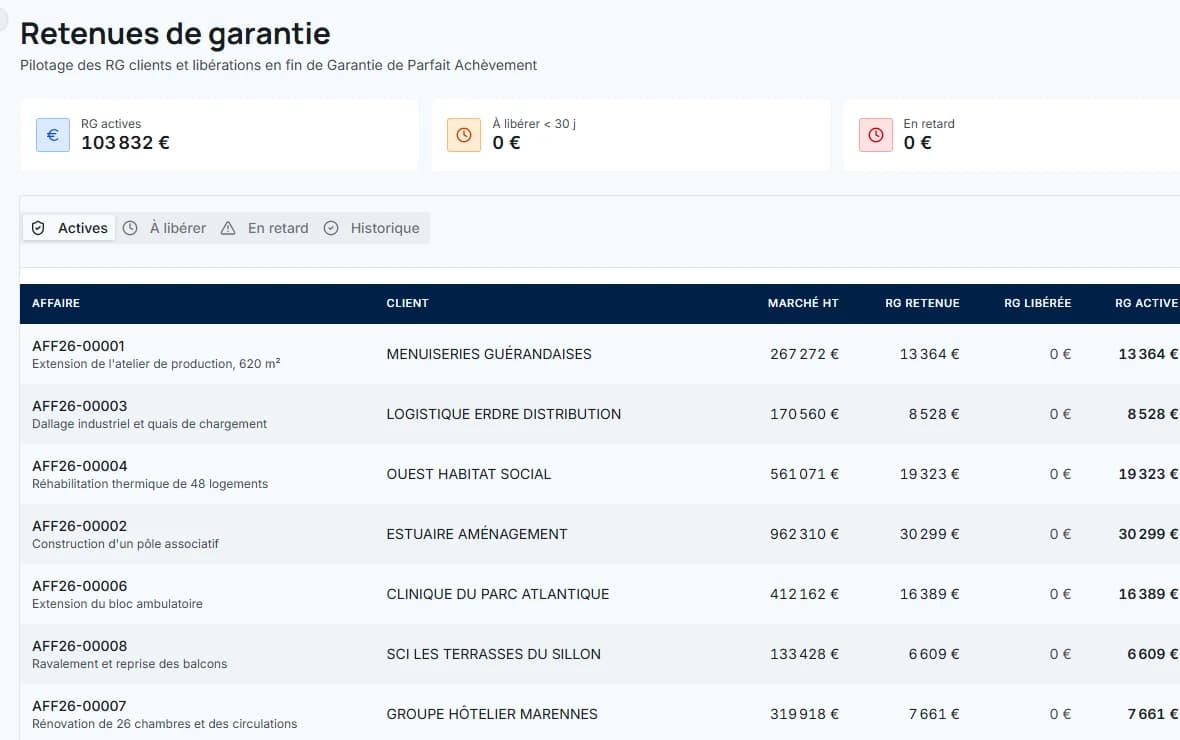Image resolution: width=1180 pixels, height=740 pixels.
Task: Select client MENUISERIES GUÉRANDAISES
Action: pos(489,355)
